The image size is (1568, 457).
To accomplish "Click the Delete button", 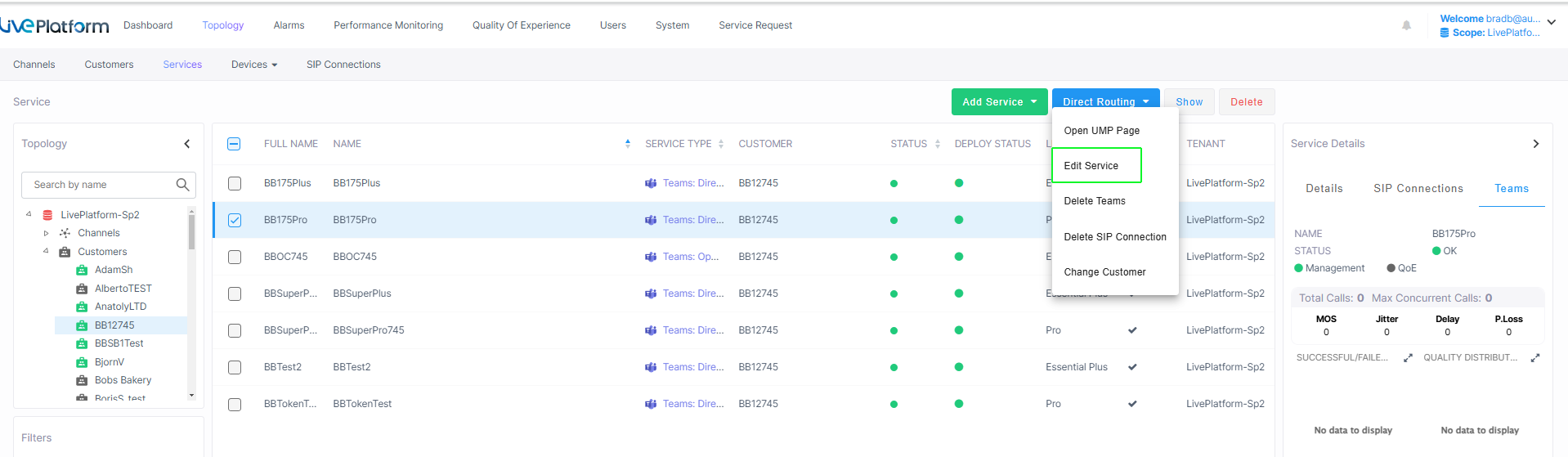I will pyautogui.click(x=1247, y=102).
